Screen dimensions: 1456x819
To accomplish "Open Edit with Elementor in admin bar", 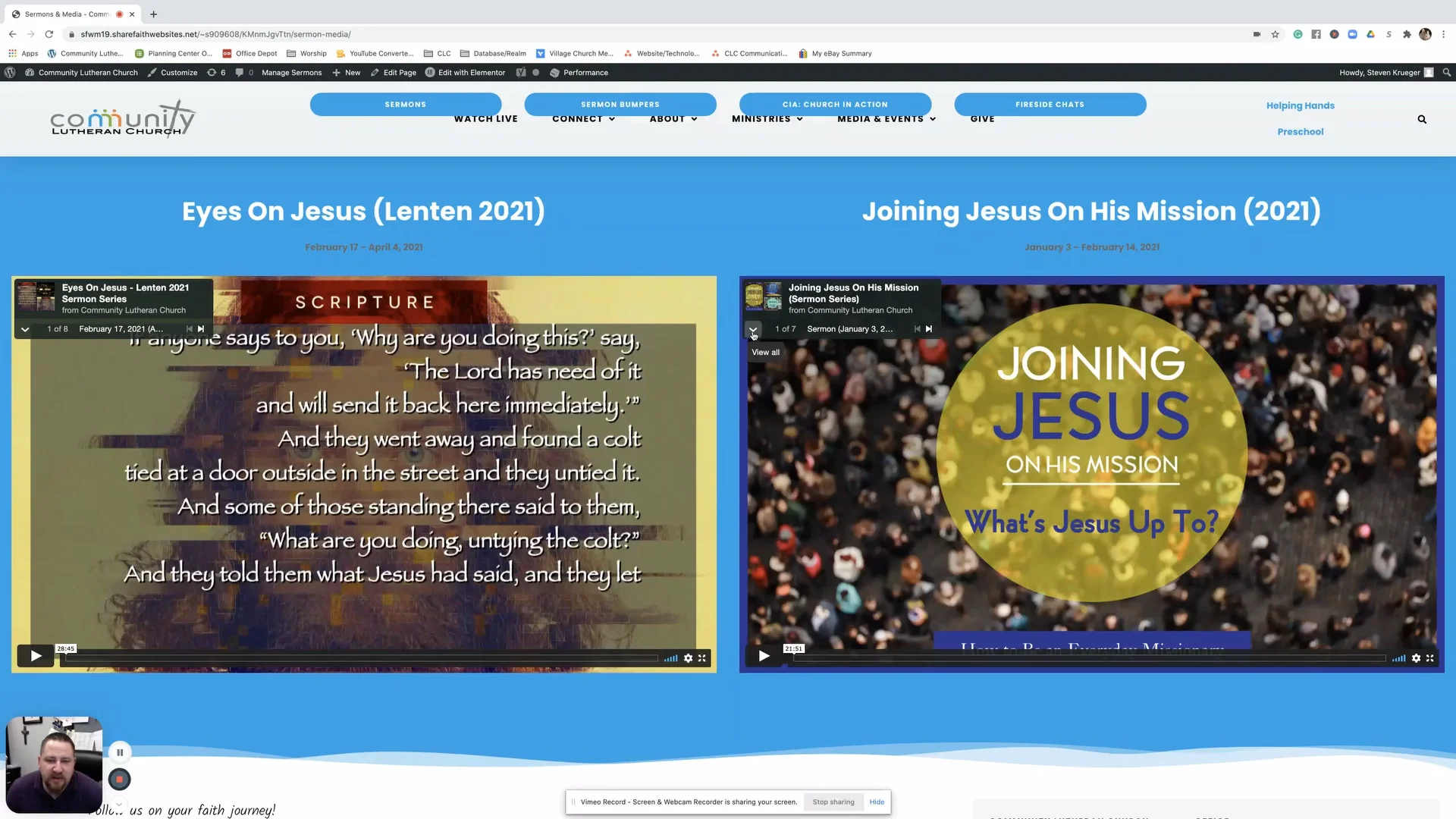I will [x=465, y=73].
